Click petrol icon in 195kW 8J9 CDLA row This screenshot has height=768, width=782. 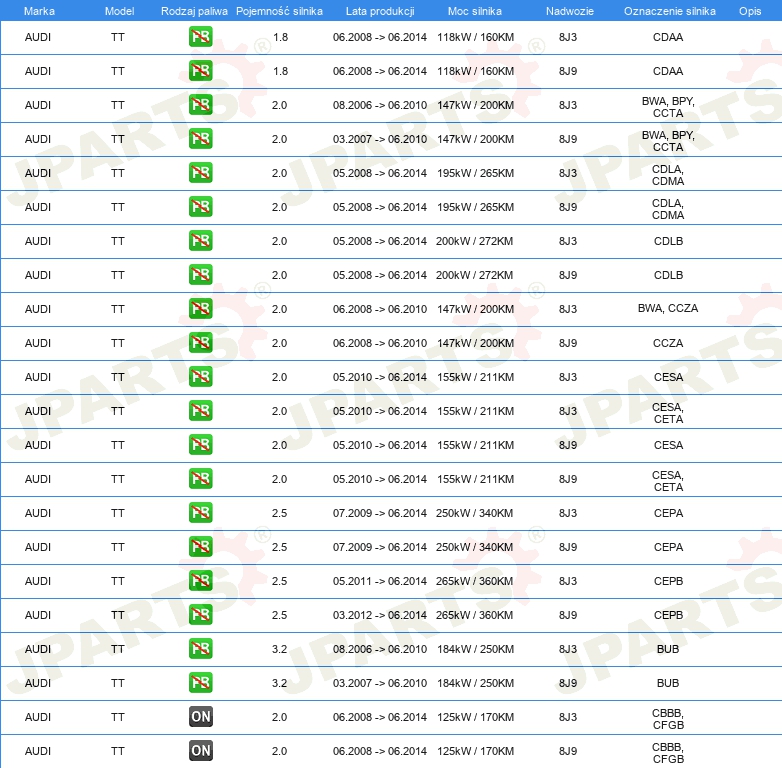click(x=200, y=206)
